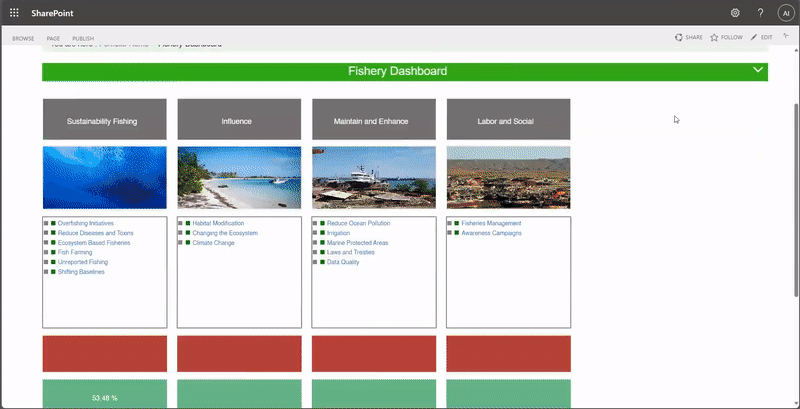Viewport: 800px width, 409px height.
Task: Click the coastal village hillside image
Action: coord(509,177)
